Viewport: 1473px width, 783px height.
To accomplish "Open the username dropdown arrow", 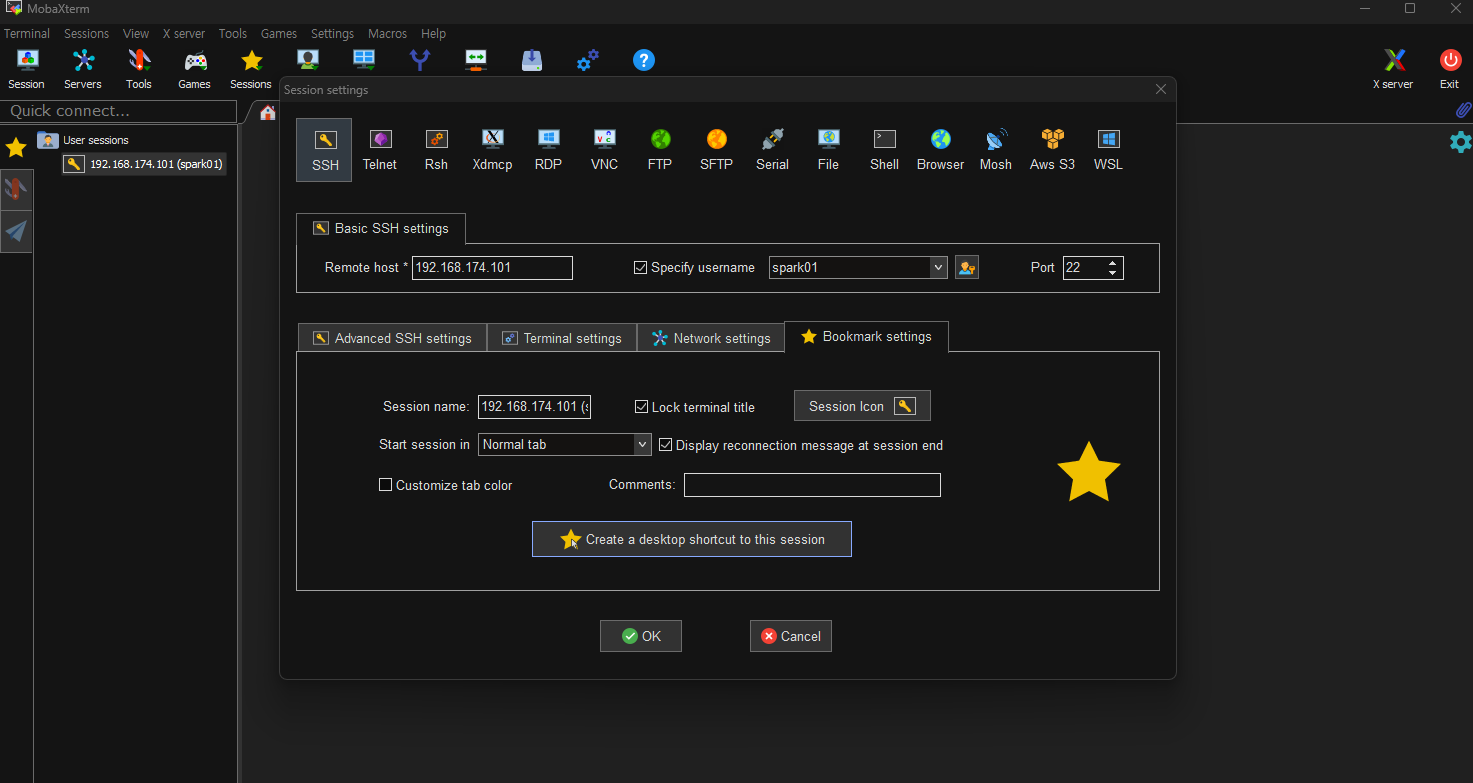I will coord(938,267).
